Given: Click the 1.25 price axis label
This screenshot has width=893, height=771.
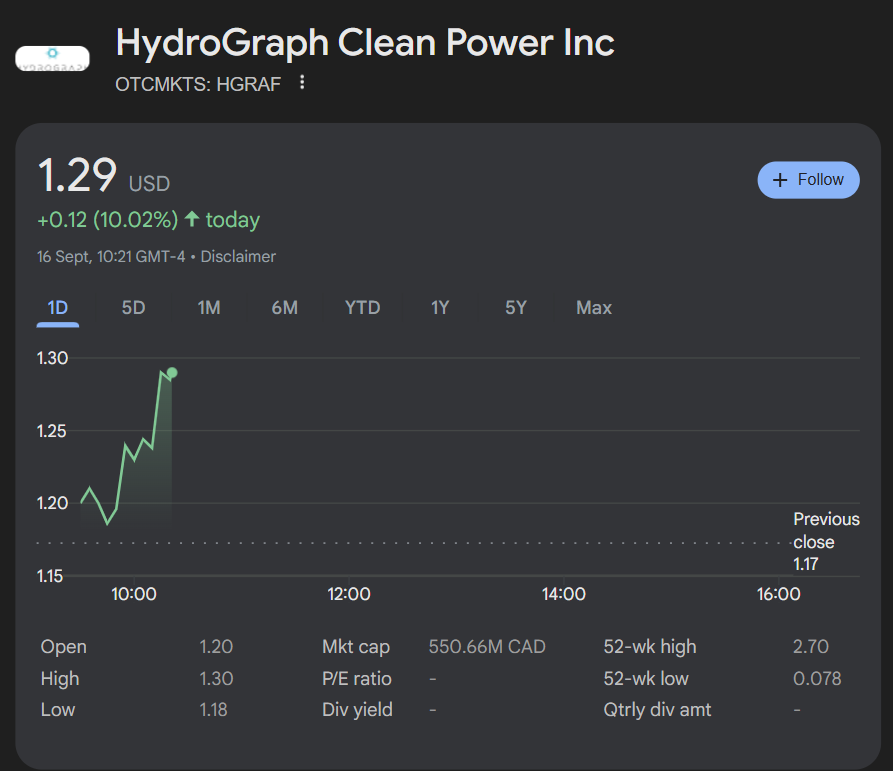Looking at the screenshot, I should (x=52, y=431).
